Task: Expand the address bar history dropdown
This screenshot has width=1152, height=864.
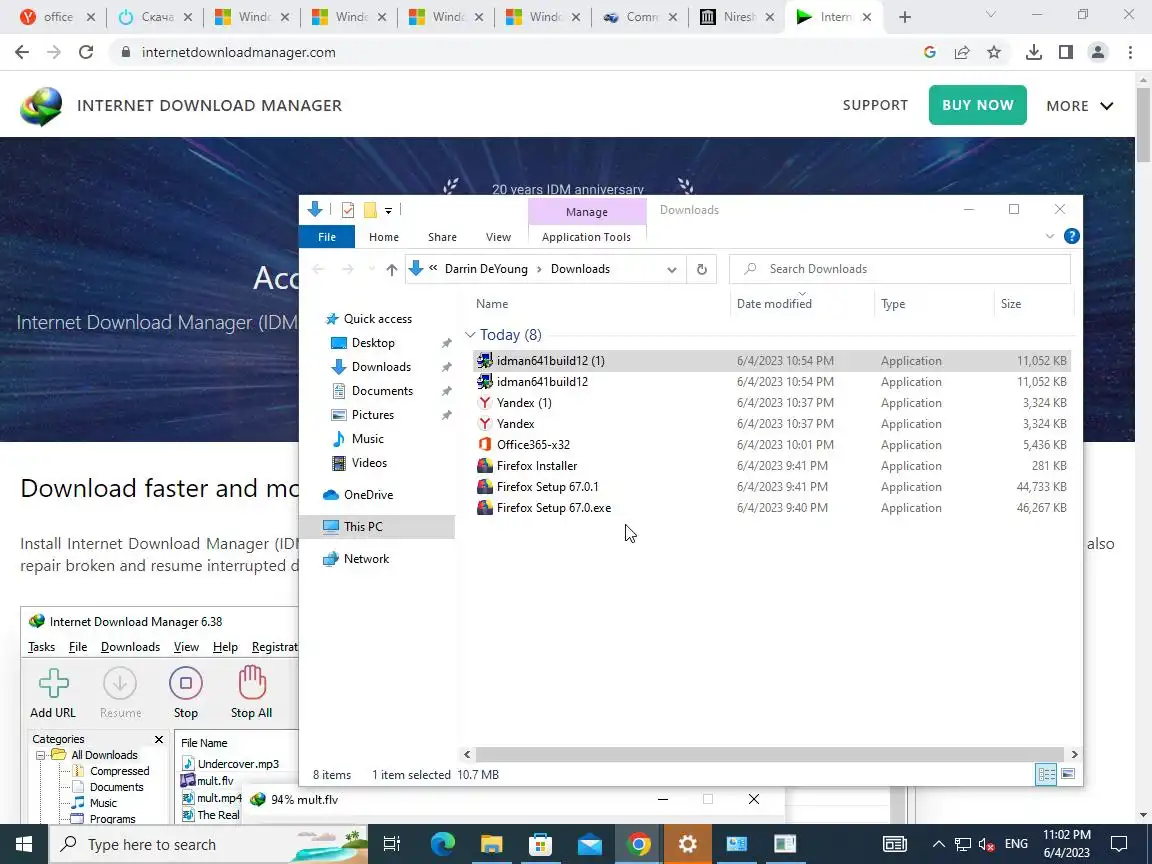Action: click(x=672, y=270)
